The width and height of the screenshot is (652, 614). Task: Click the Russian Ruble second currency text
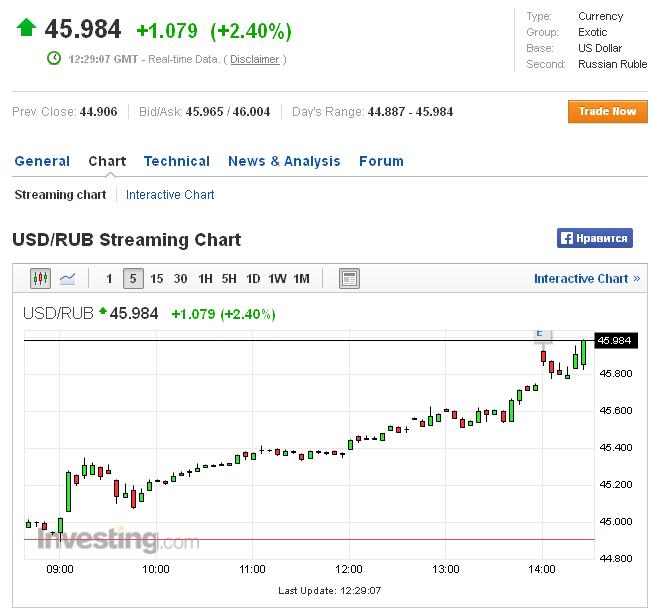(612, 64)
